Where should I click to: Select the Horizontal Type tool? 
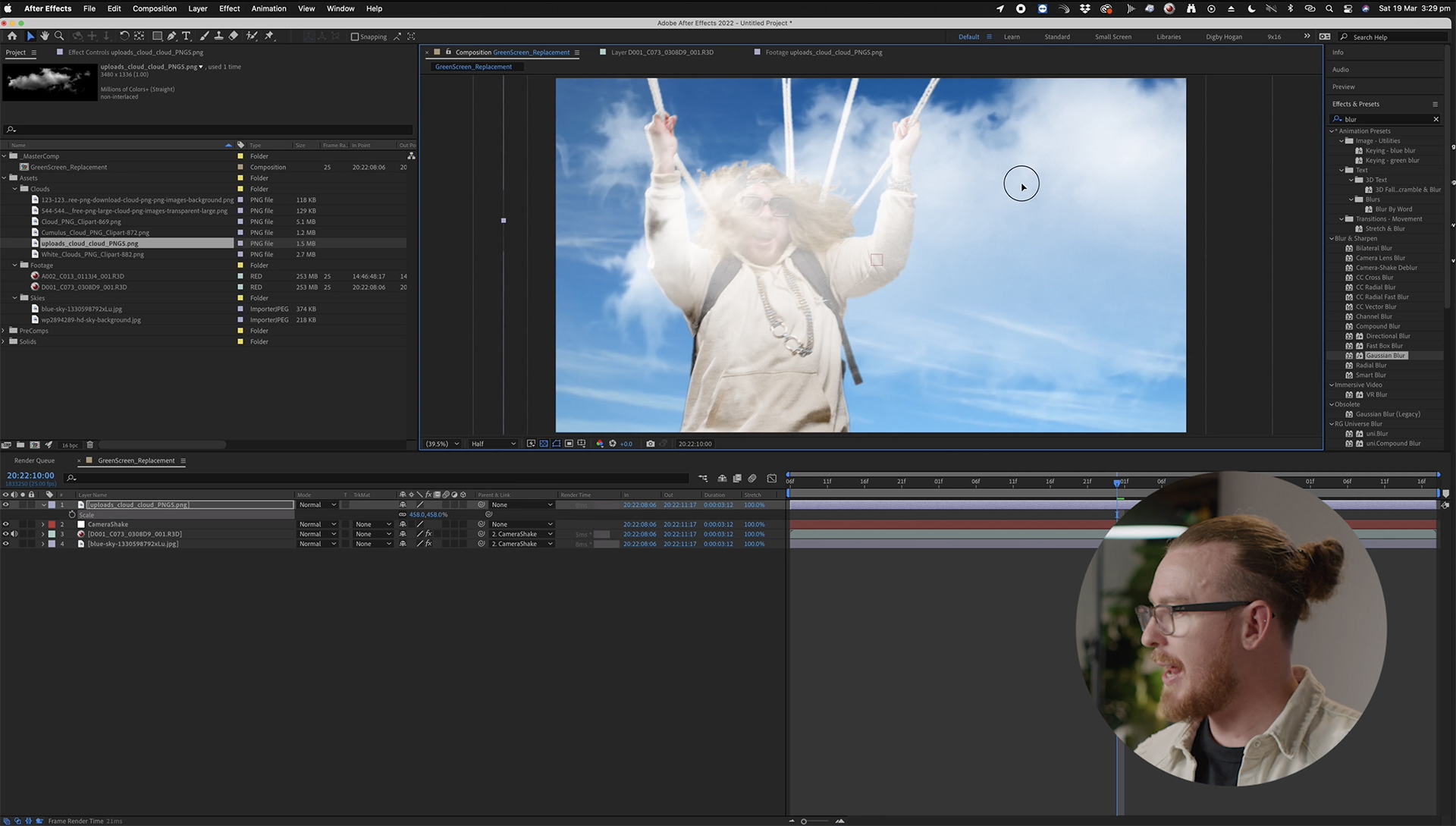(x=187, y=36)
